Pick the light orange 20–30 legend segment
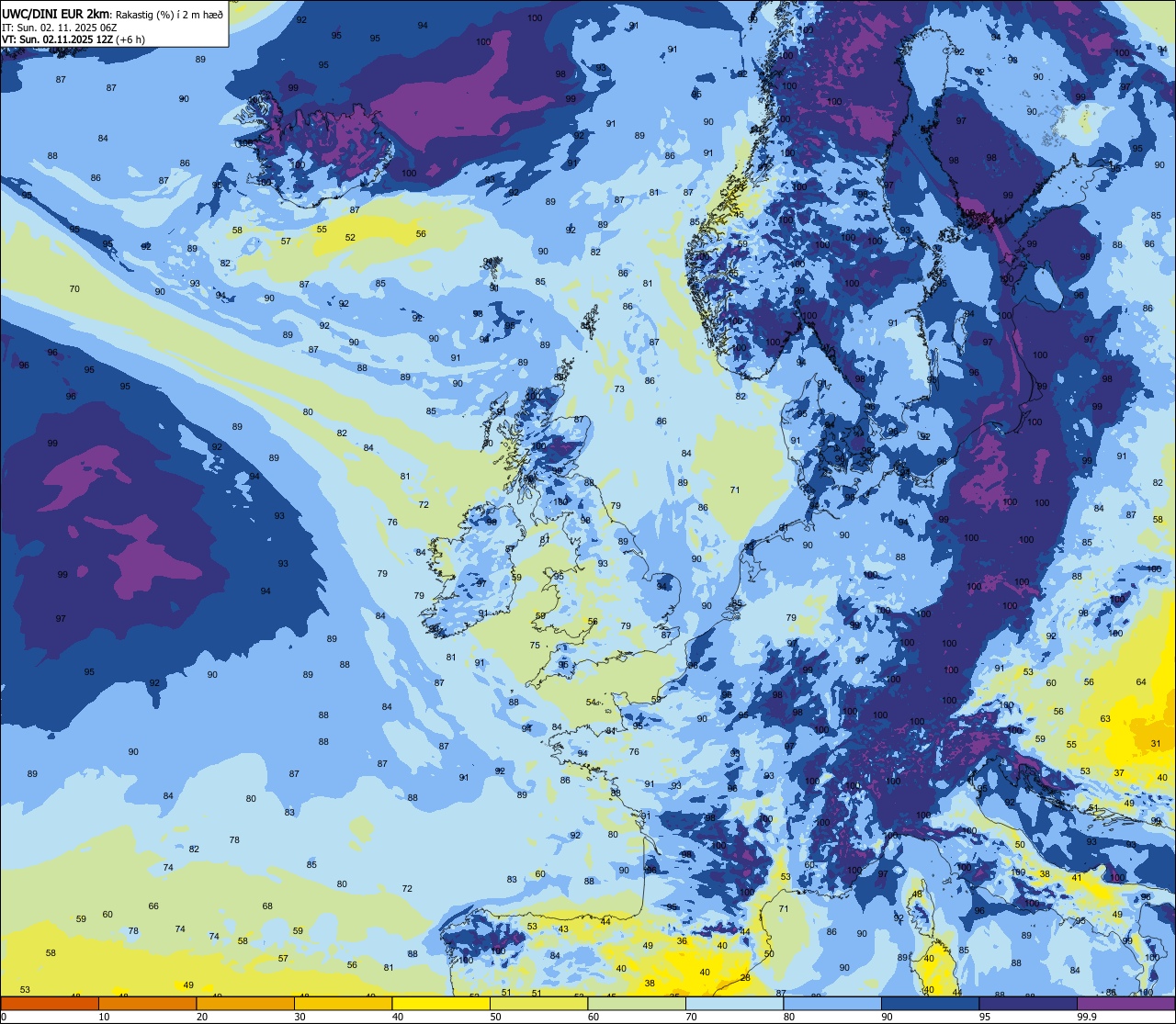Screen dimensions: 1176x1024 pos(245,1003)
